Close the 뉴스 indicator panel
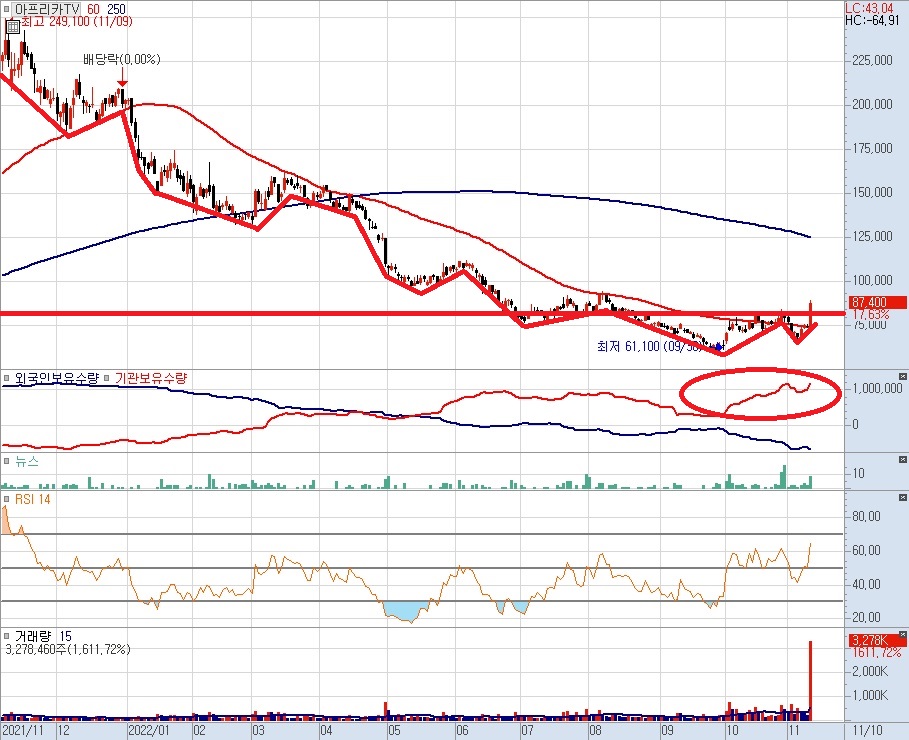909x740 pixels. coord(903,459)
